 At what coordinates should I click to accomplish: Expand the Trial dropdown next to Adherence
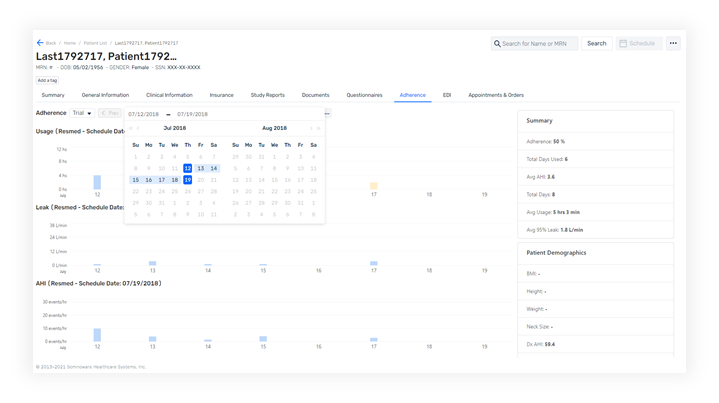pos(82,113)
